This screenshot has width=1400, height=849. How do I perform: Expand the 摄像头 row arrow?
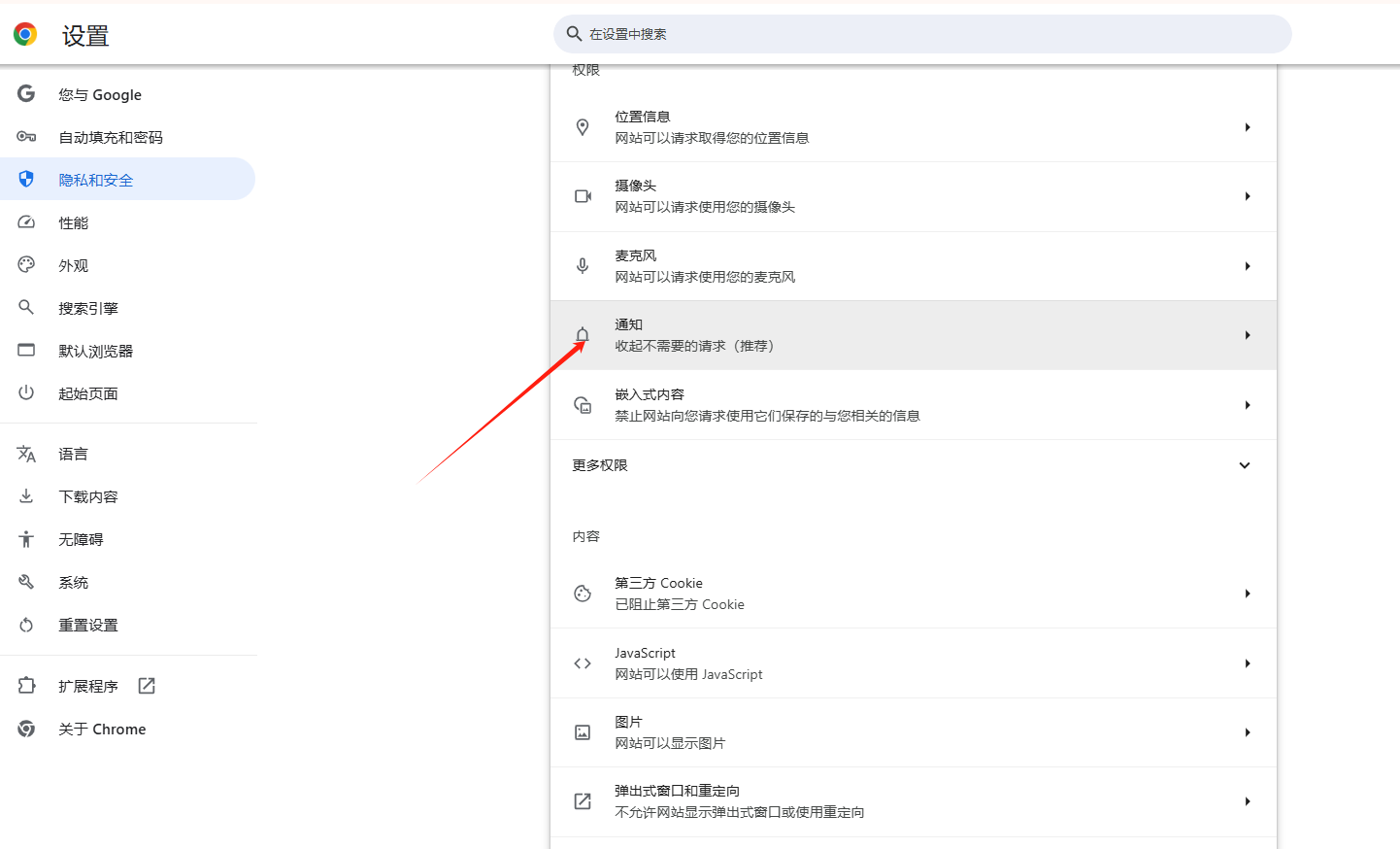coord(1248,196)
